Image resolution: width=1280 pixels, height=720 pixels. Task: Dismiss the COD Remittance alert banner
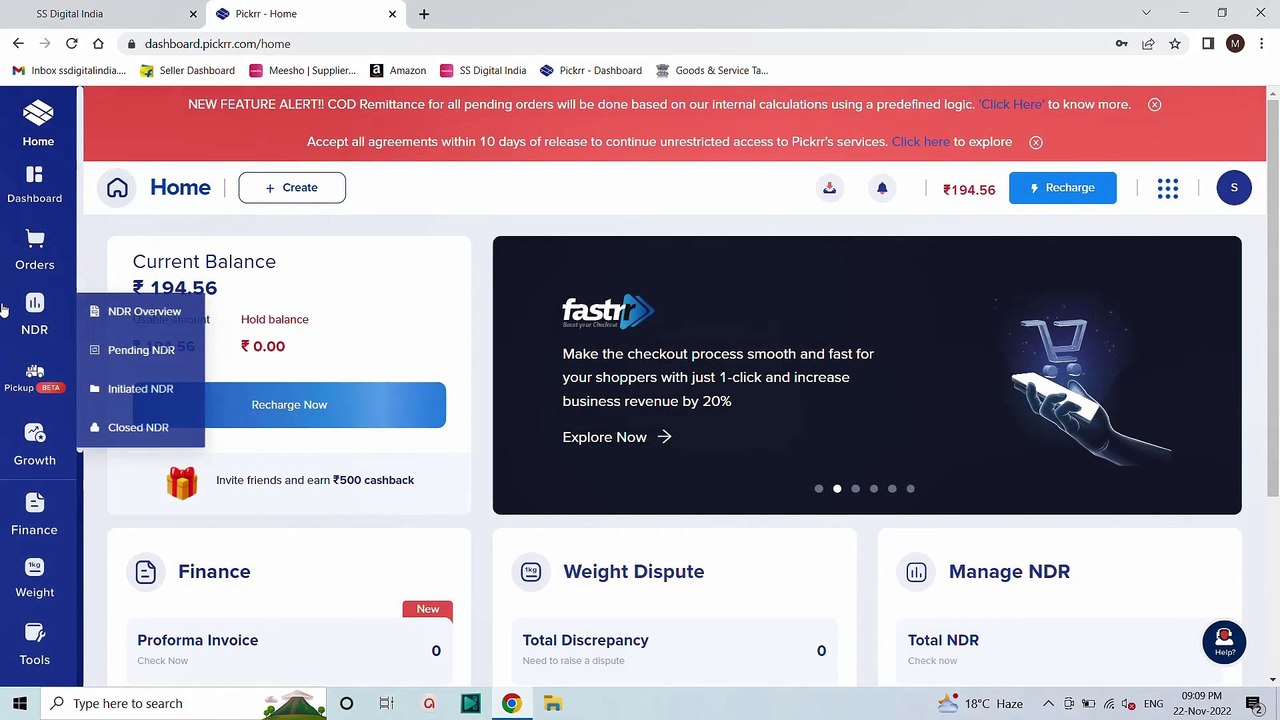[1154, 104]
